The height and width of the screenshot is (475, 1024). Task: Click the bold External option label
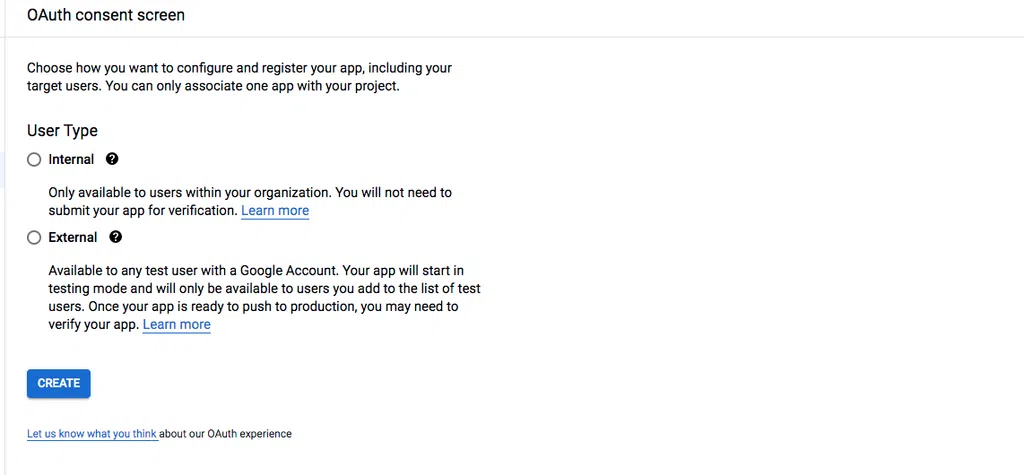(72, 237)
